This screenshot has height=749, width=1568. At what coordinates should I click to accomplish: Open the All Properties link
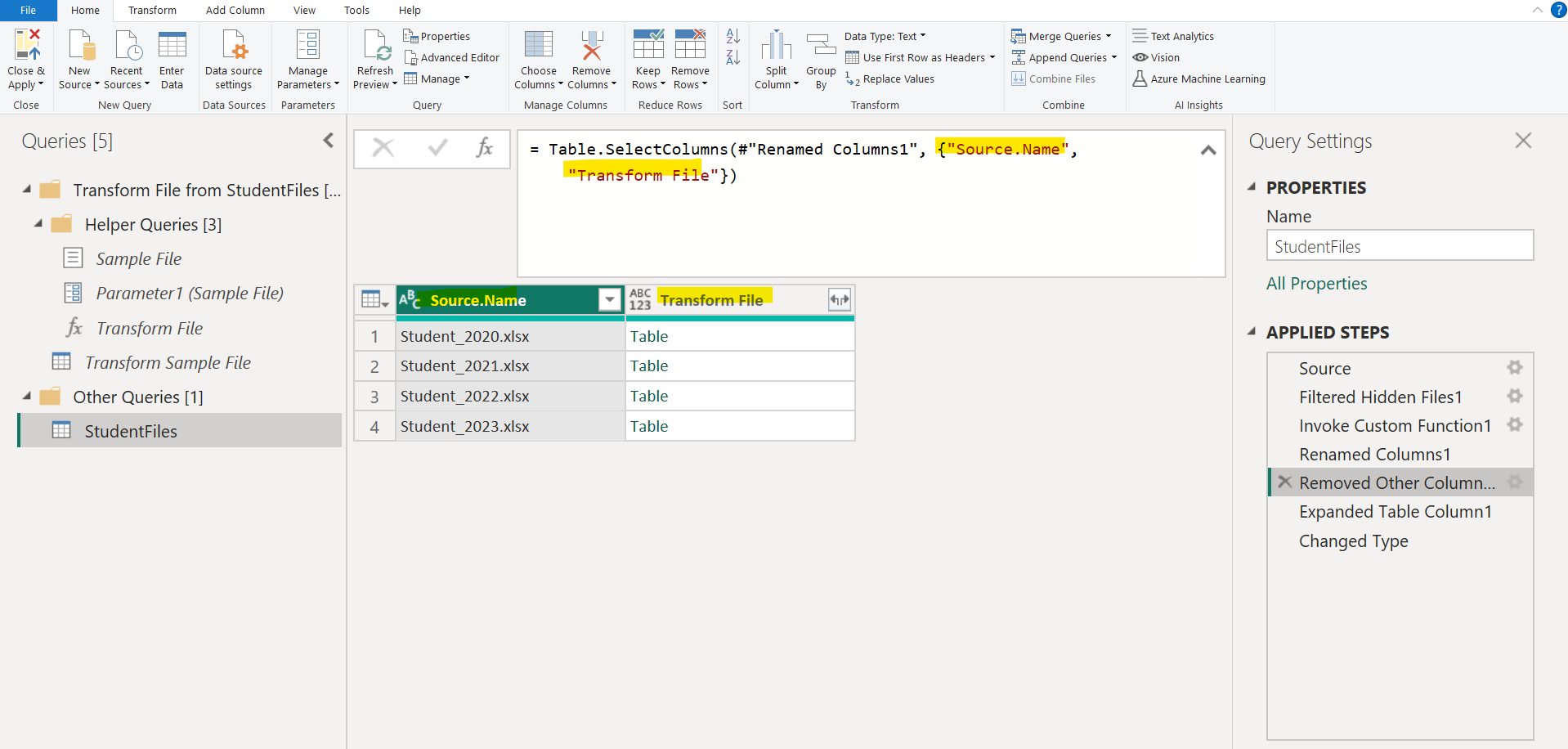(x=1316, y=283)
